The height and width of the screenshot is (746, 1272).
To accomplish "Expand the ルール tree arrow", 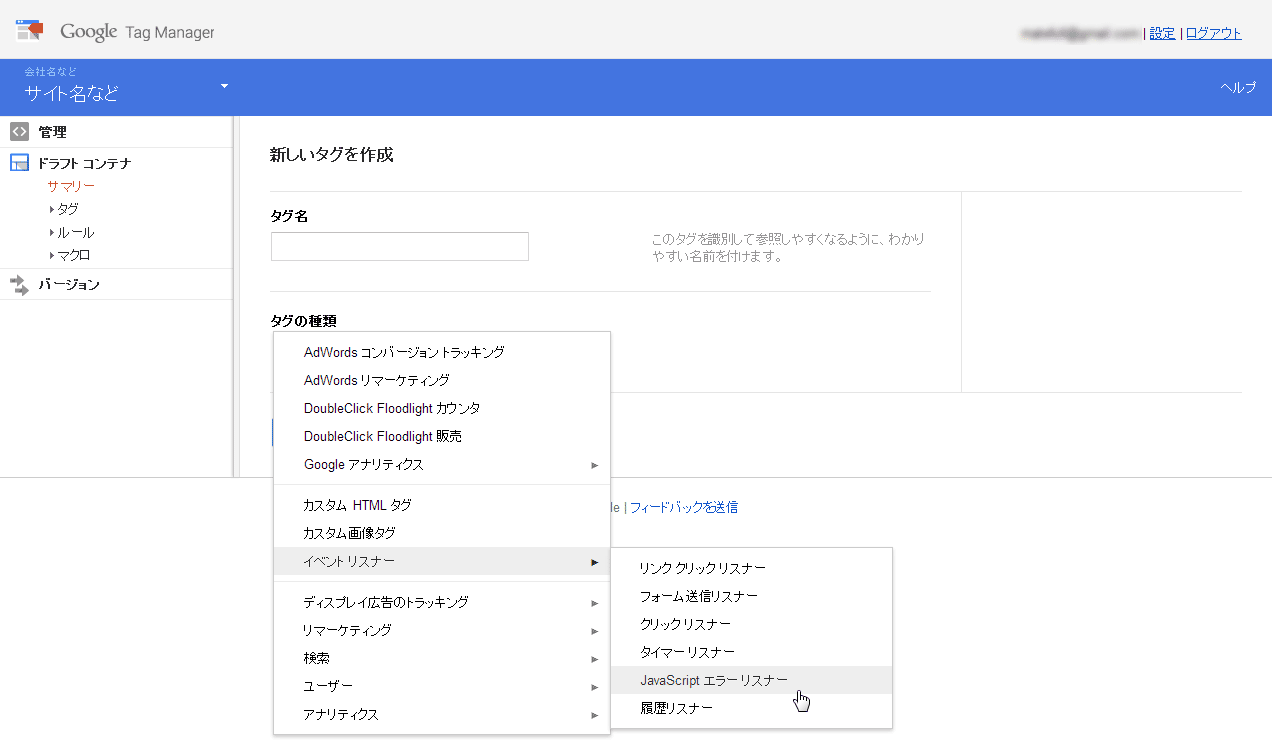I will tap(51, 232).
